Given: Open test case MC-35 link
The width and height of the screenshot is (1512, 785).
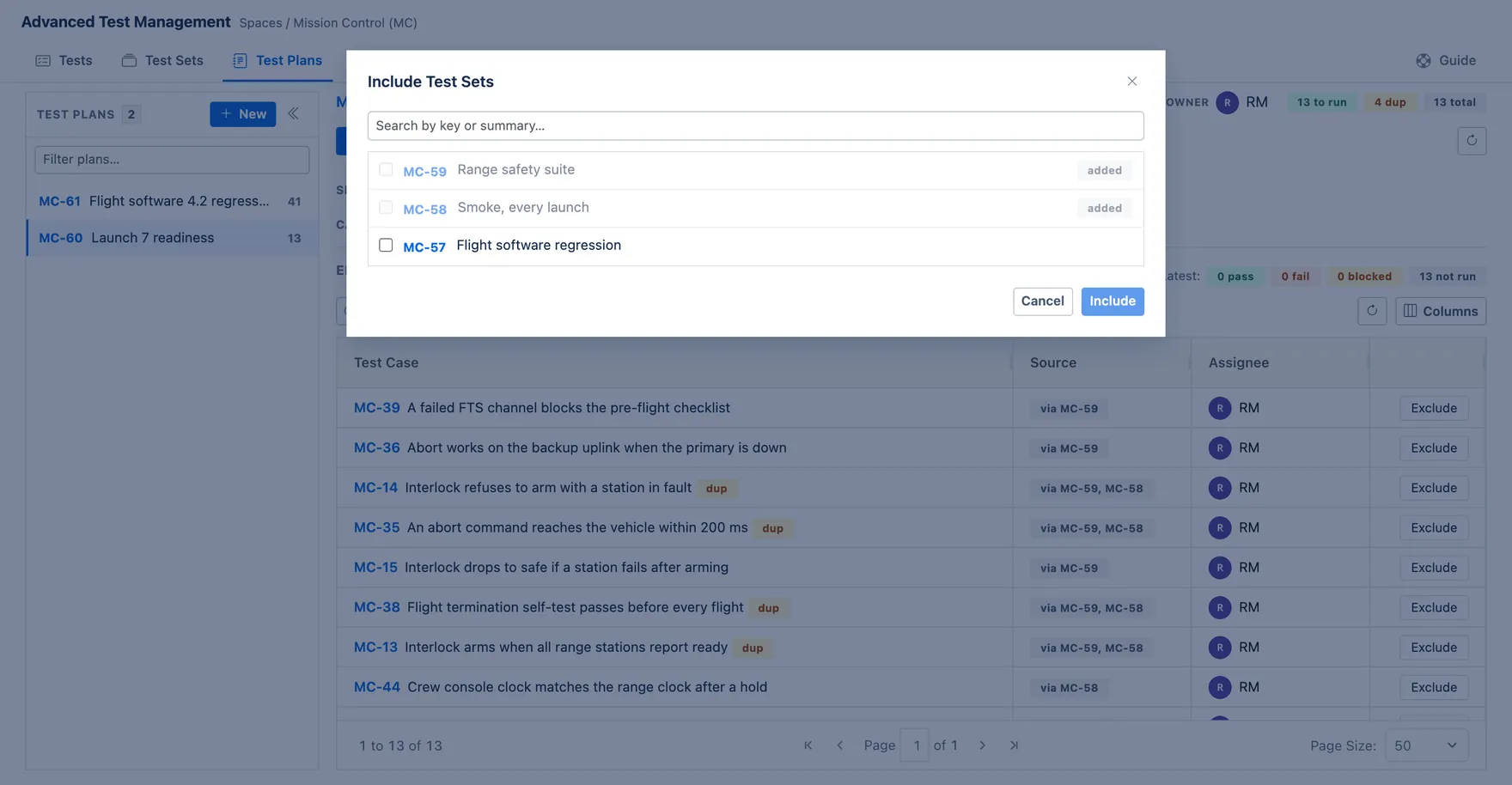Looking at the screenshot, I should (x=376, y=527).
